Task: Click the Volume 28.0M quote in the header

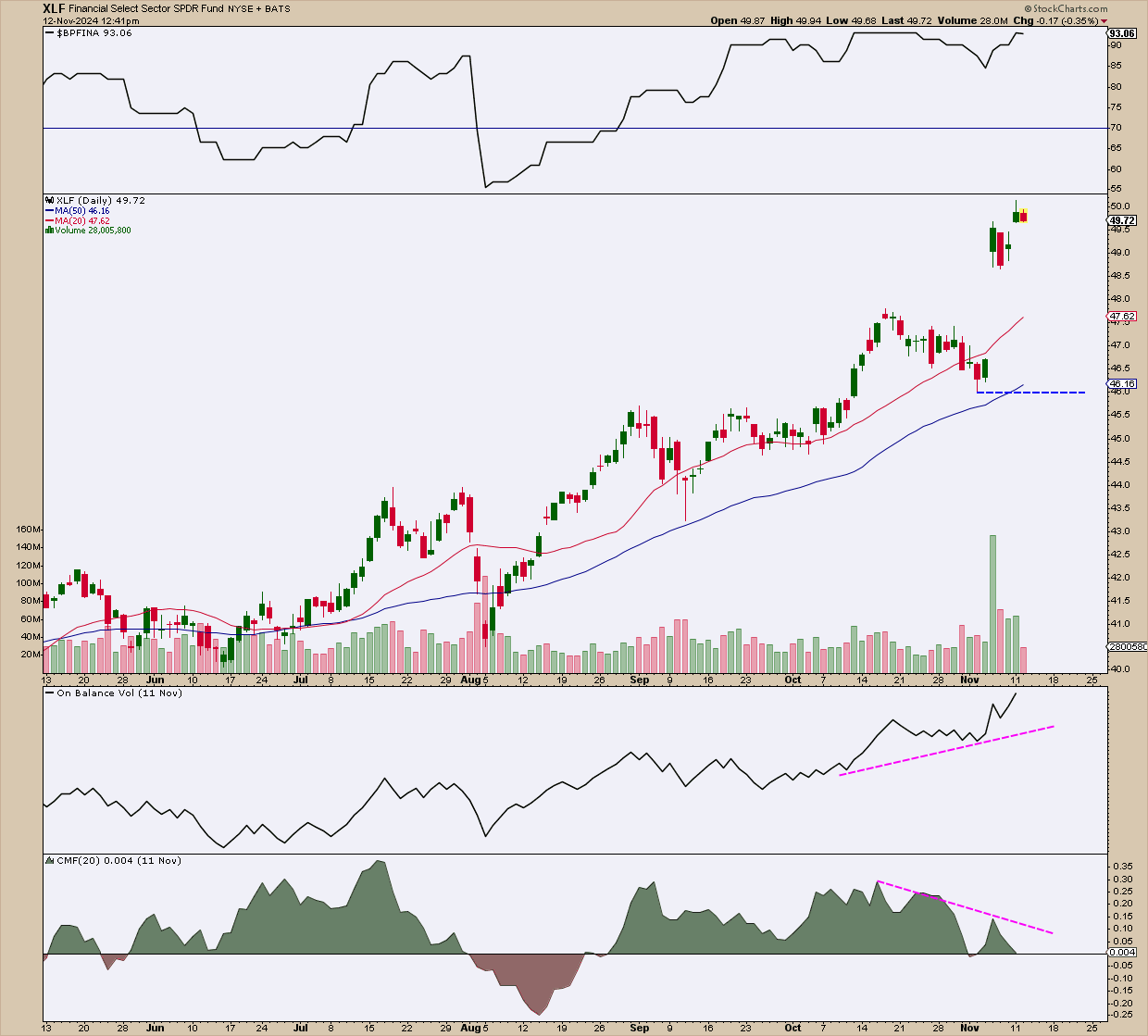Action: coord(971,20)
